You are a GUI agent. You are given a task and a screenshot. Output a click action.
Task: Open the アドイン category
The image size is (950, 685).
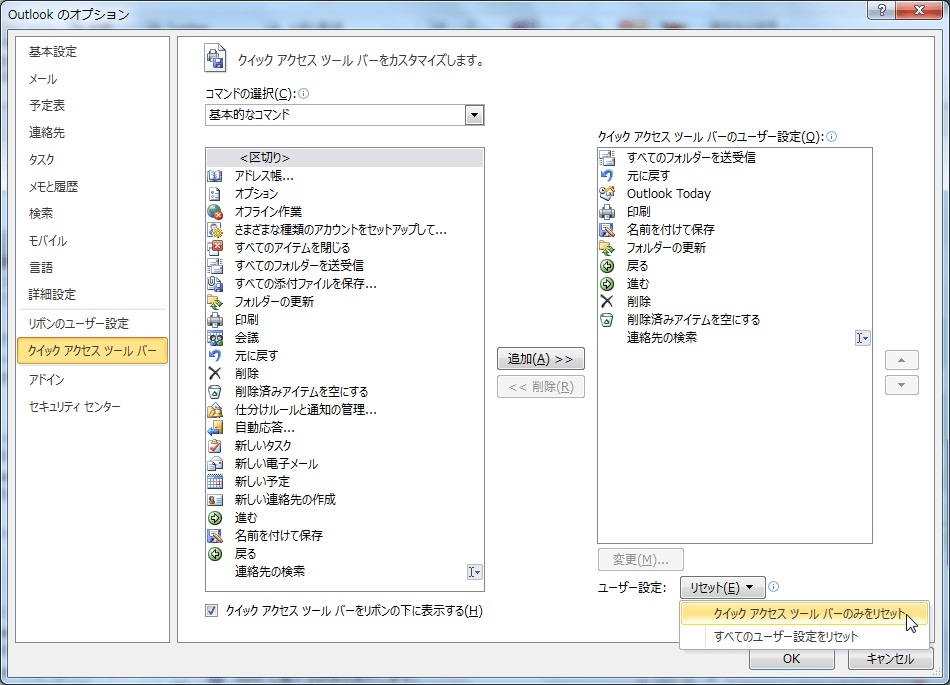tap(92, 380)
